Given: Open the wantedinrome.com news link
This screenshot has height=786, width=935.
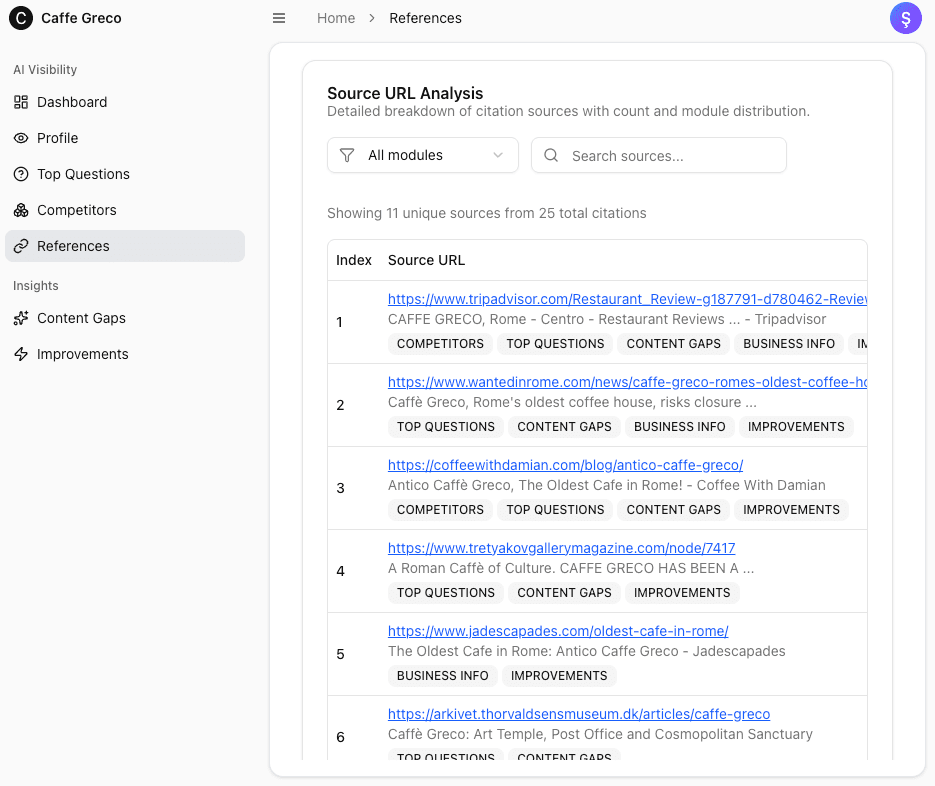Looking at the screenshot, I should pyautogui.click(x=626, y=382).
